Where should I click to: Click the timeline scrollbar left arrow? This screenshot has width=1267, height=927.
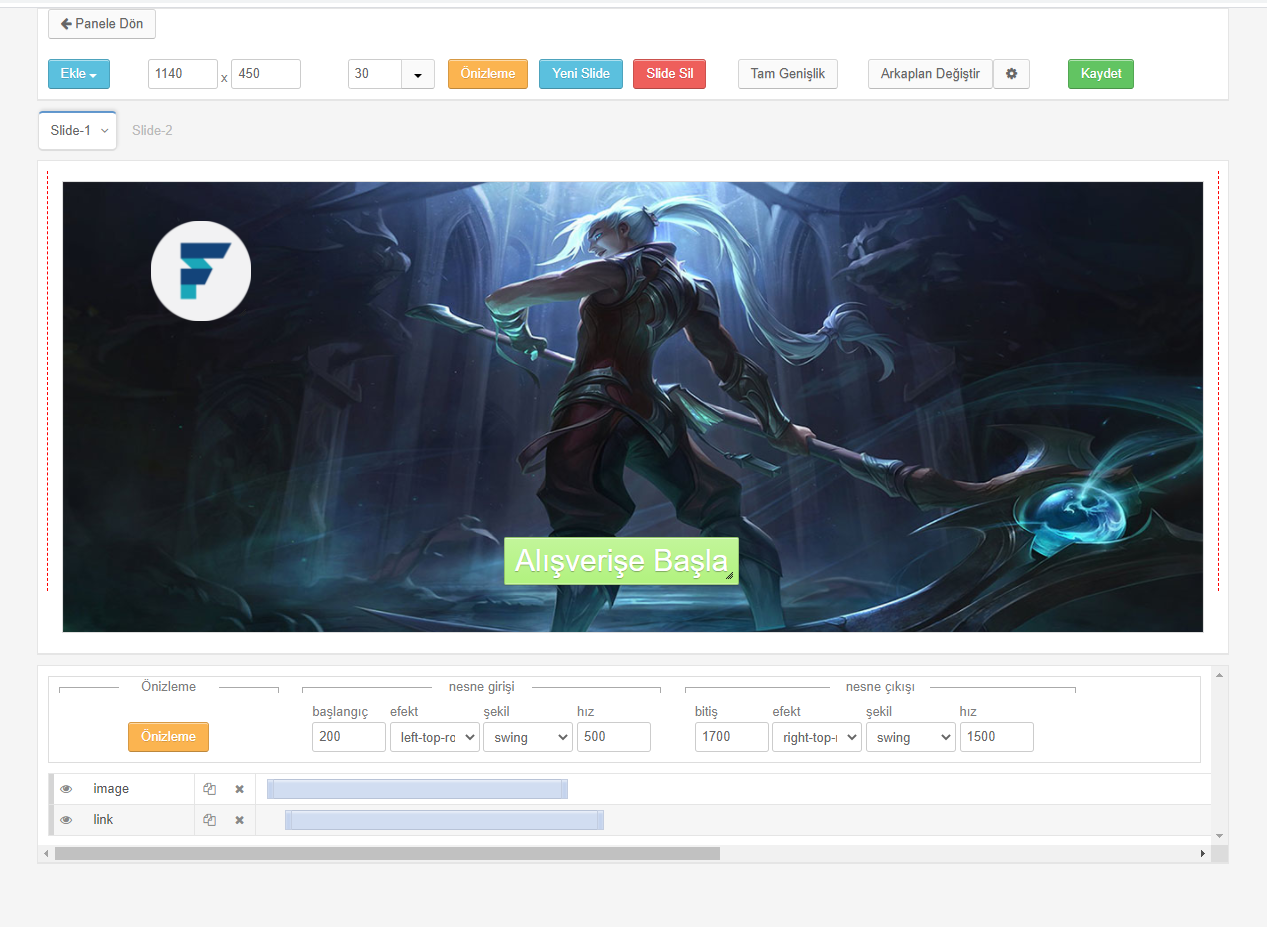(45, 854)
